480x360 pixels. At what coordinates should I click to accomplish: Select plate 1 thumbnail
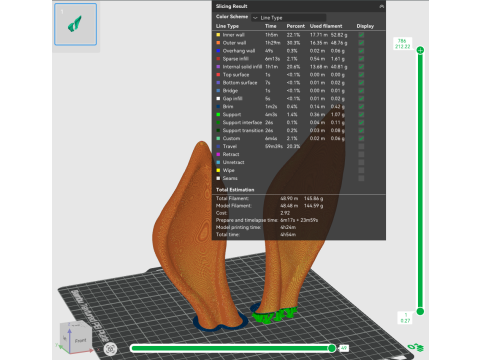point(76,24)
